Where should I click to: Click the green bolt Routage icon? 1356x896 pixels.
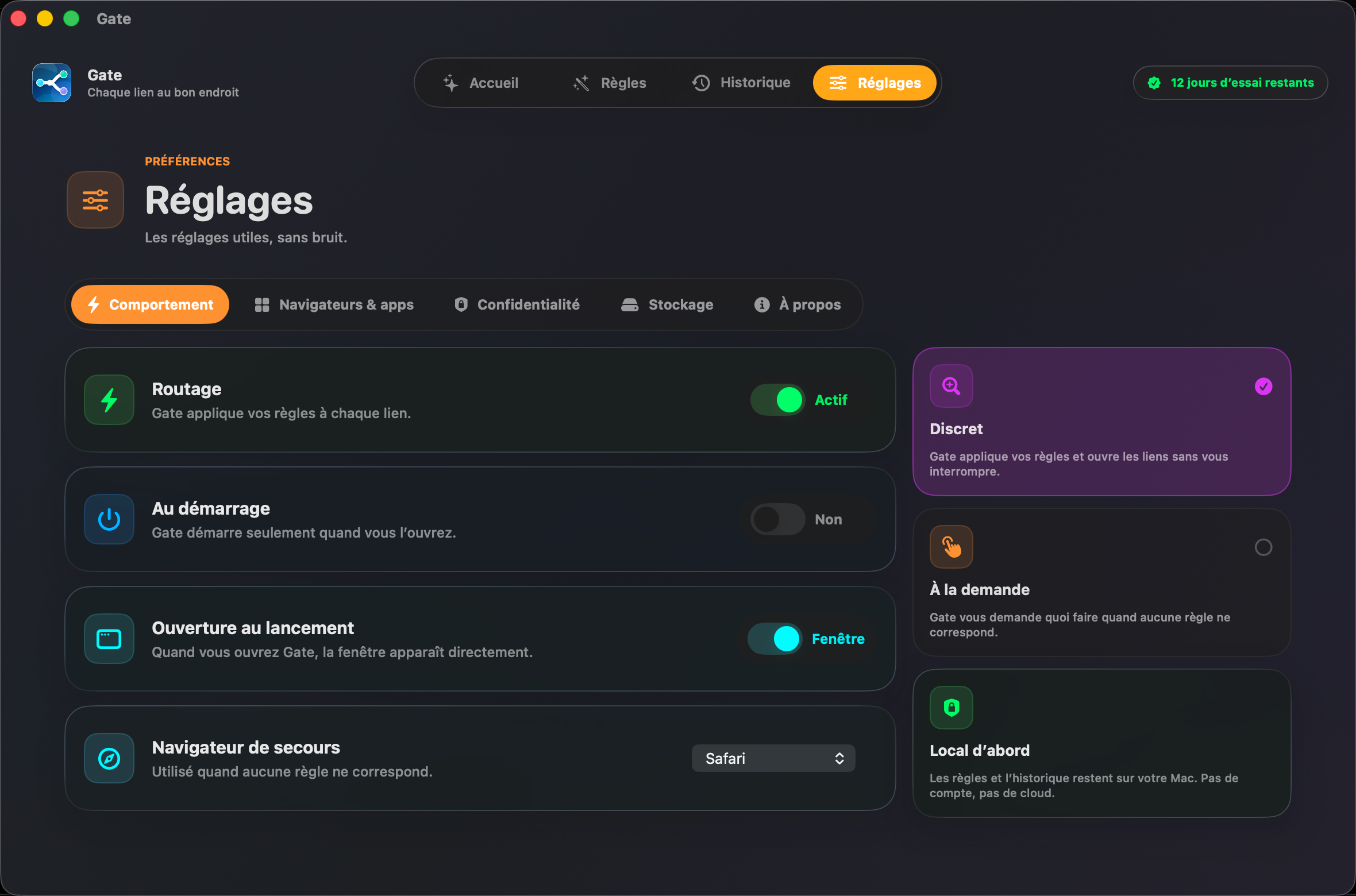tap(109, 400)
